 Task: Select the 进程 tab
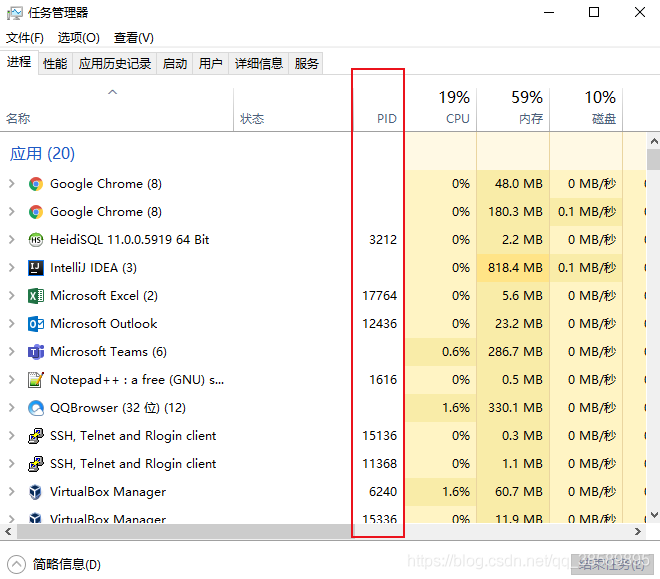point(19,62)
